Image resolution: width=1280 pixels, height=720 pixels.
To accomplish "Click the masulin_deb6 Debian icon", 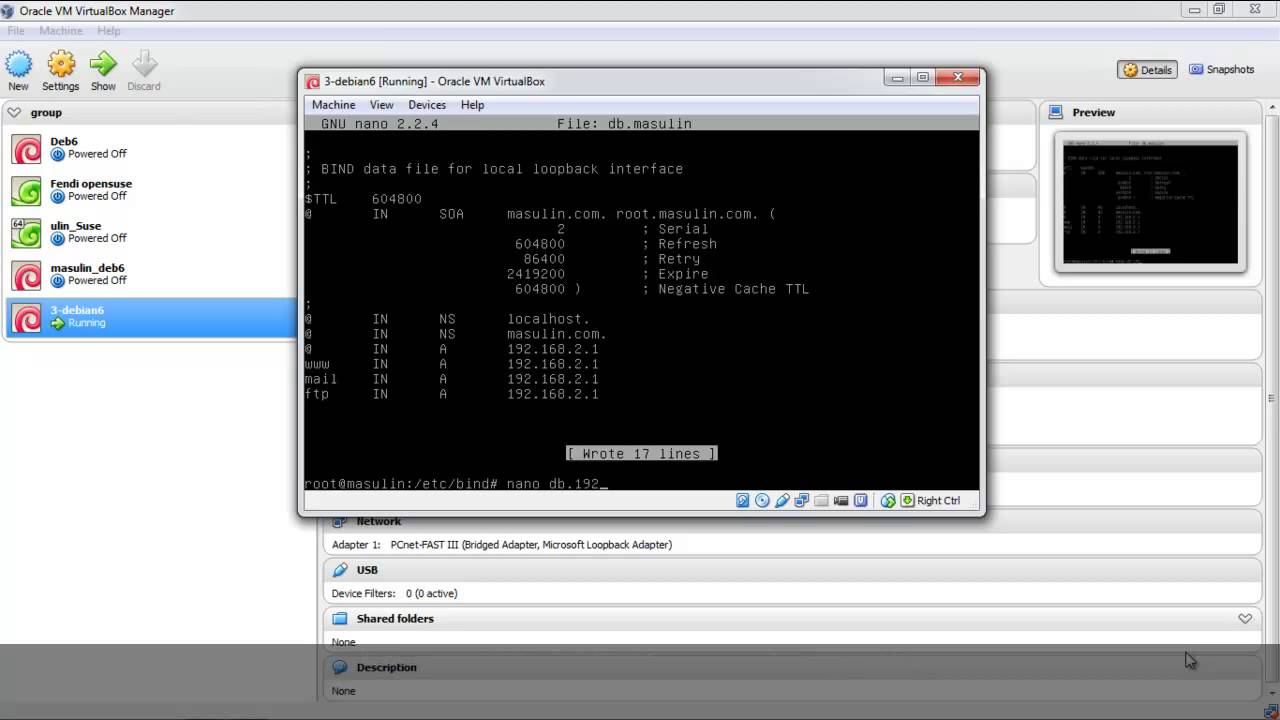I will 27,275.
